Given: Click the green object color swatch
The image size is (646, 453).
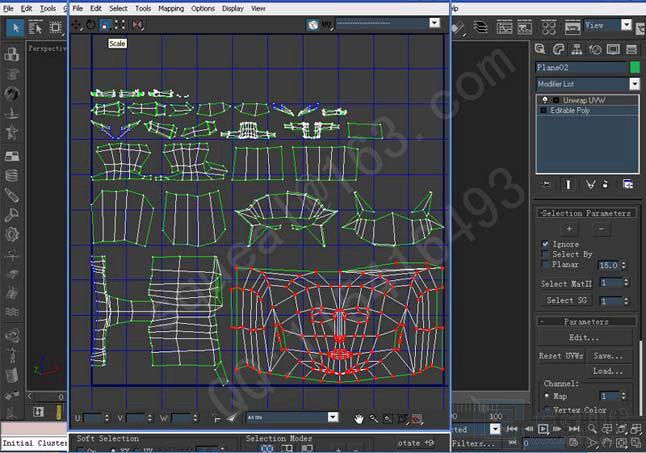Looking at the screenshot, I should [x=634, y=68].
